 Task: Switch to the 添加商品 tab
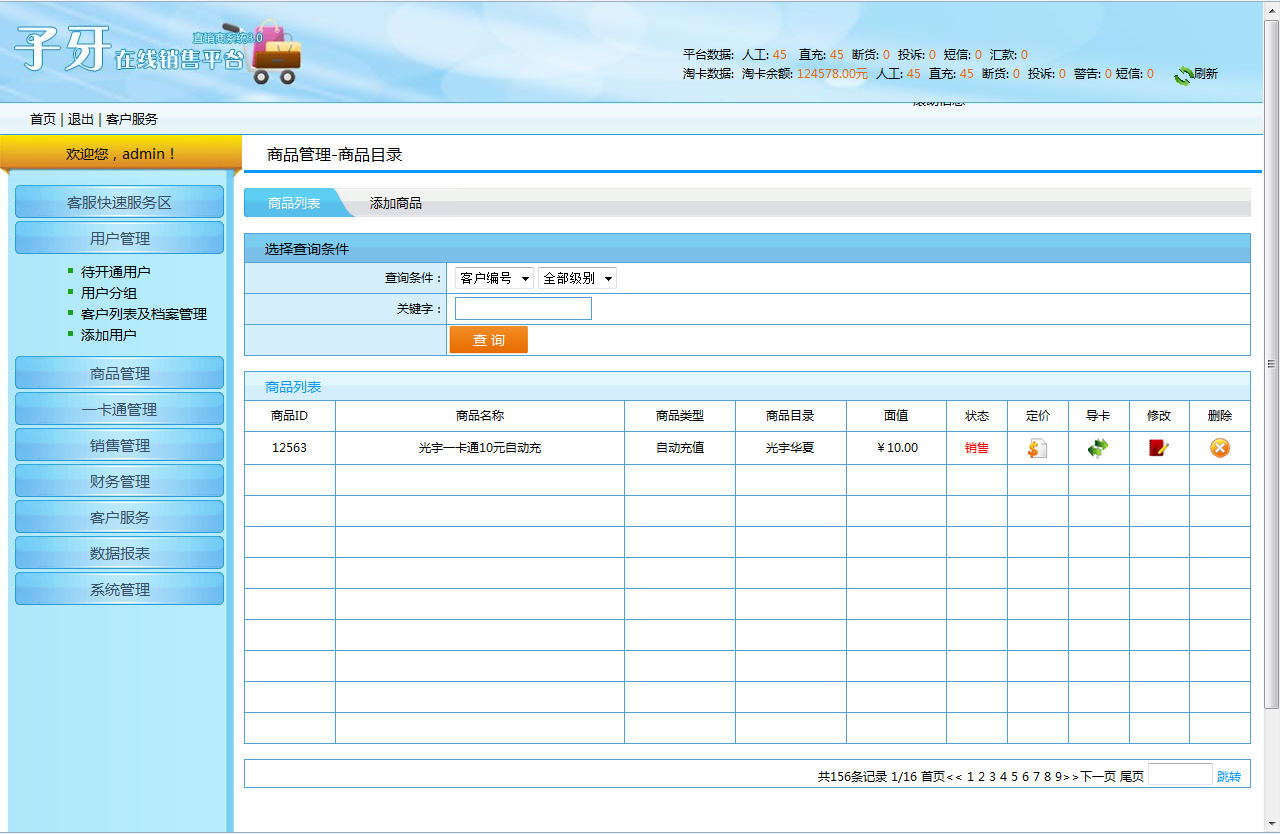pos(396,203)
